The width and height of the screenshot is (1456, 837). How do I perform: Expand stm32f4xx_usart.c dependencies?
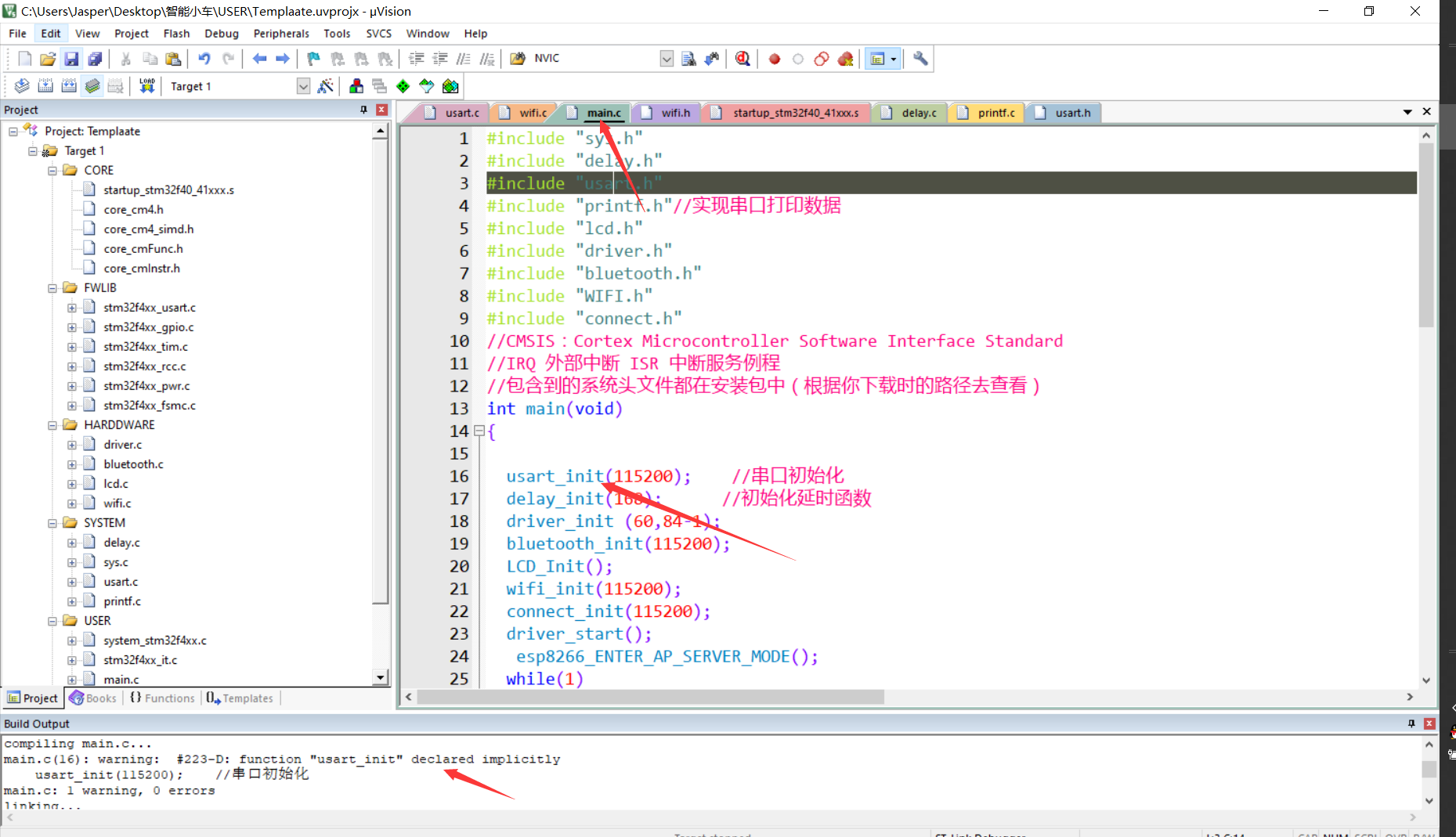coord(72,308)
